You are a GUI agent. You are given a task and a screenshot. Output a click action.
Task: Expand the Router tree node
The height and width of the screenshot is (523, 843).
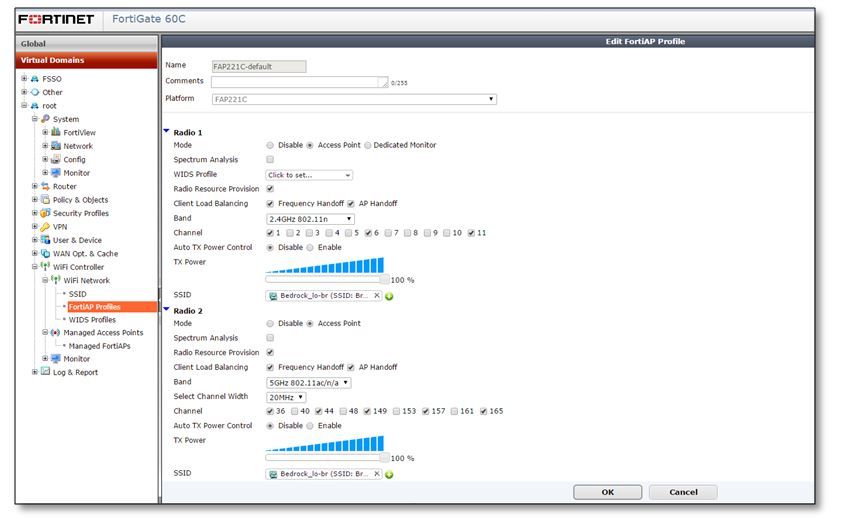pyautogui.click(x=34, y=186)
